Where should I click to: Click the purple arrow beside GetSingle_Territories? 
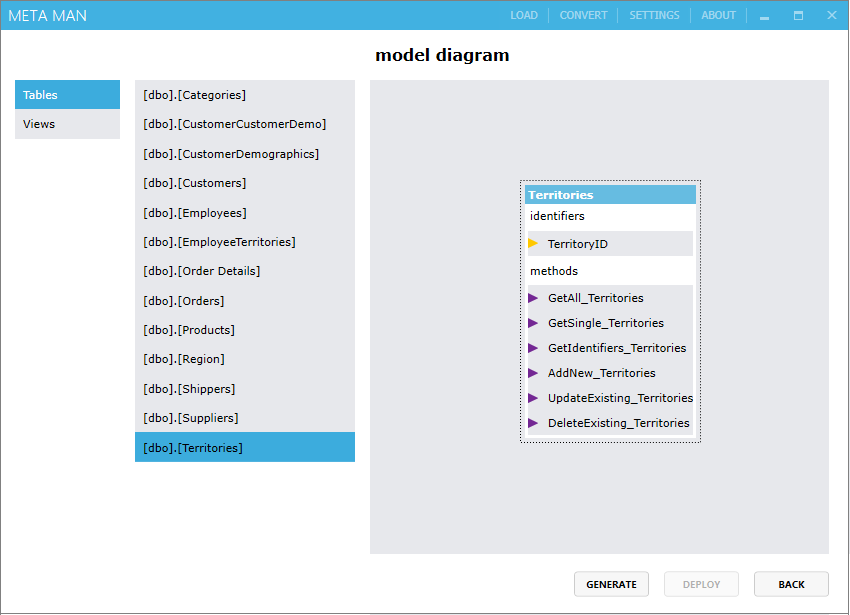click(x=532, y=322)
